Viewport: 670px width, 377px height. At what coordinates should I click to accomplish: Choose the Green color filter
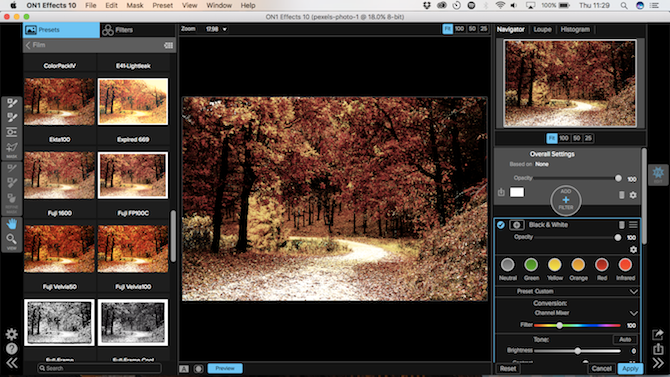531,265
